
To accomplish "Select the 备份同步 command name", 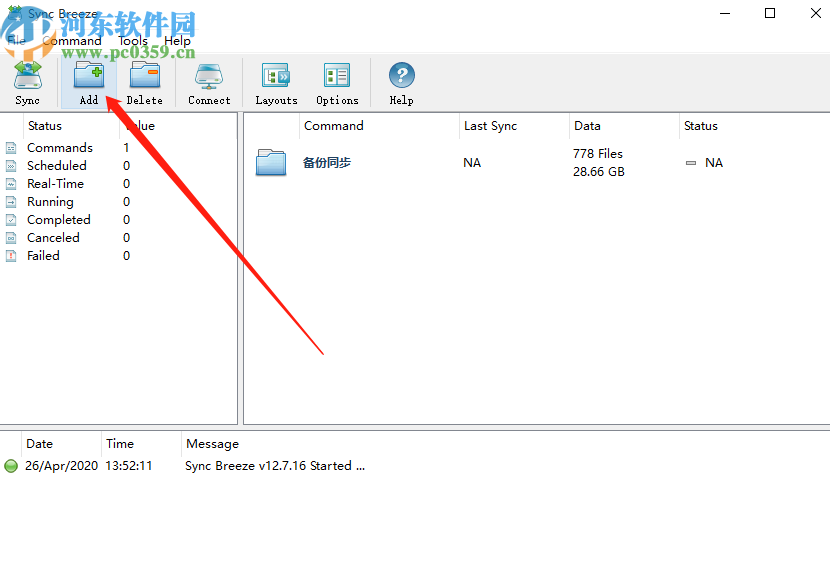I will (x=327, y=162).
